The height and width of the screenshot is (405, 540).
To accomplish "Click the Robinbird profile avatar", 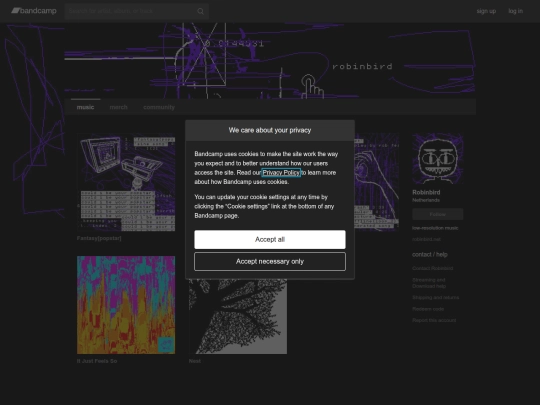I will click(x=437, y=159).
